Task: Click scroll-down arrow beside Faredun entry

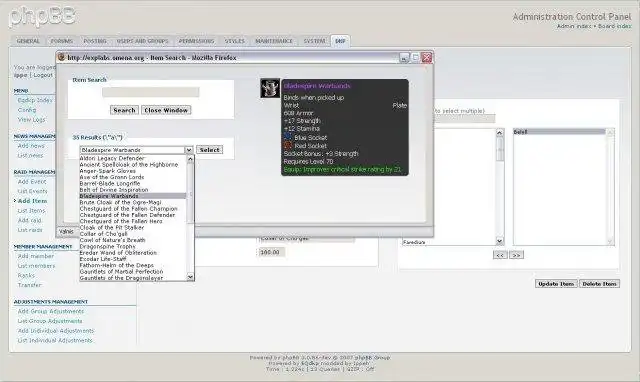Action: (x=500, y=241)
